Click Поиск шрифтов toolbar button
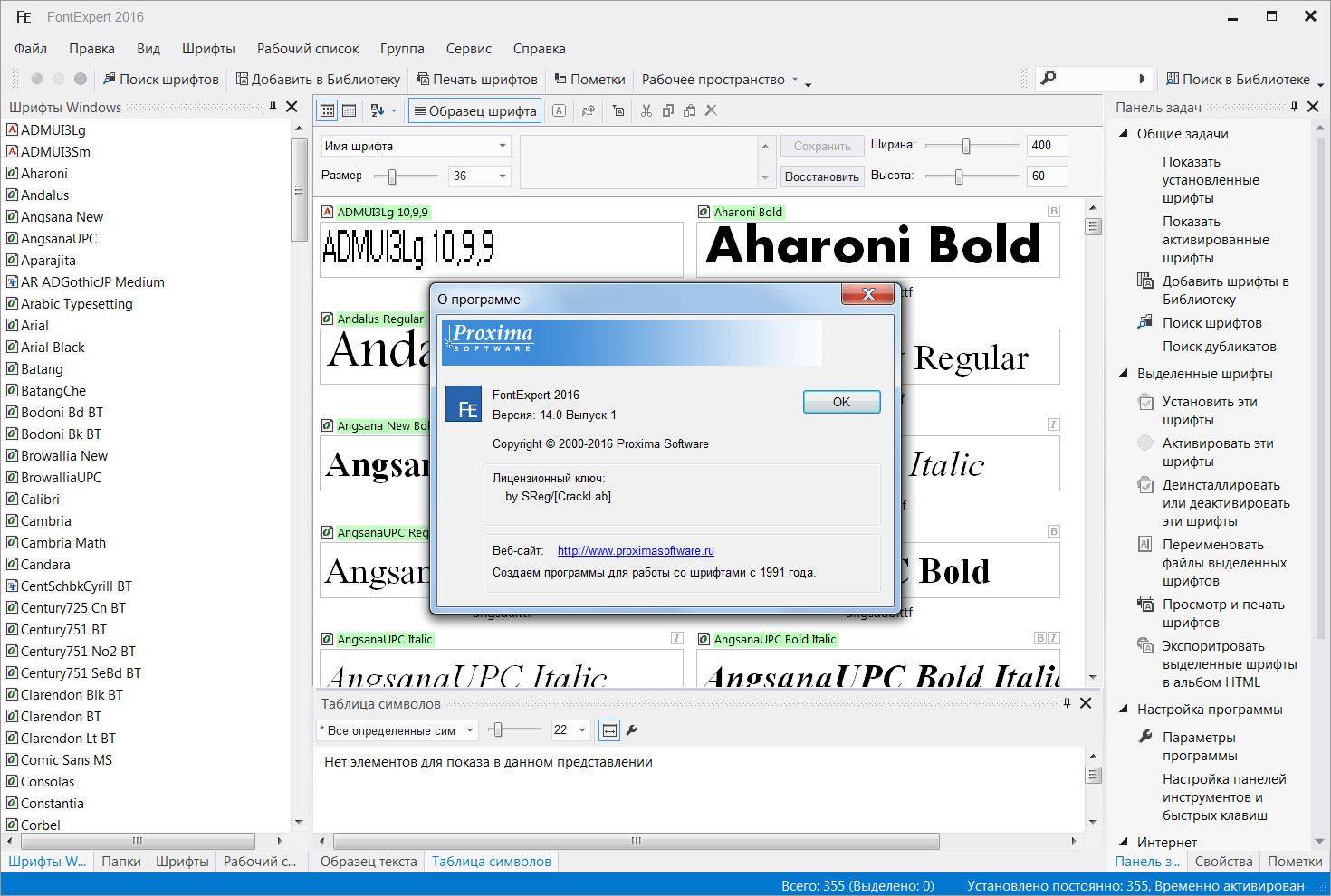Viewport: 1331px width, 896px height. point(161,79)
